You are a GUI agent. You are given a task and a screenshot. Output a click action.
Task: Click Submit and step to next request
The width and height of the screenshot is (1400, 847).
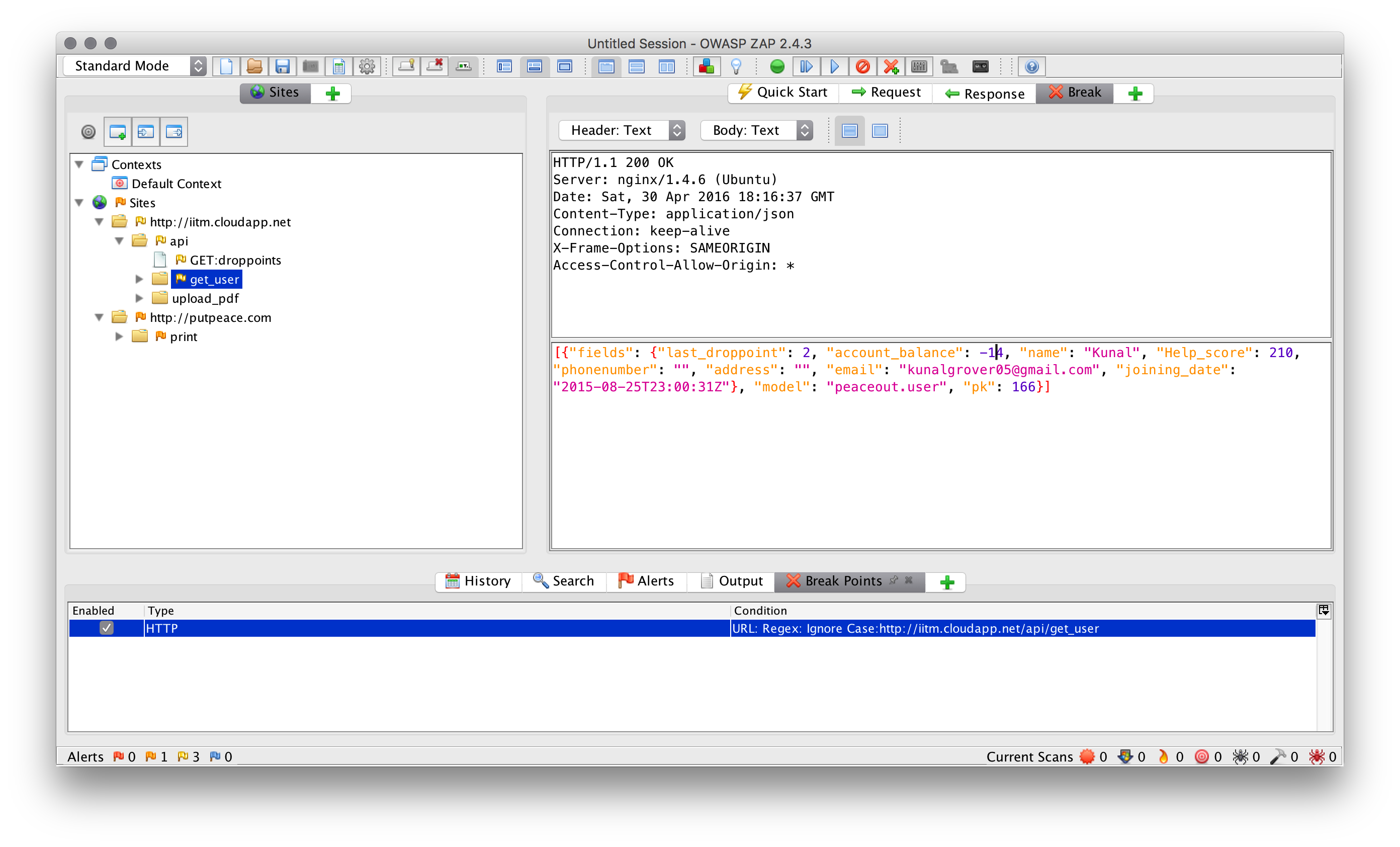click(x=806, y=66)
